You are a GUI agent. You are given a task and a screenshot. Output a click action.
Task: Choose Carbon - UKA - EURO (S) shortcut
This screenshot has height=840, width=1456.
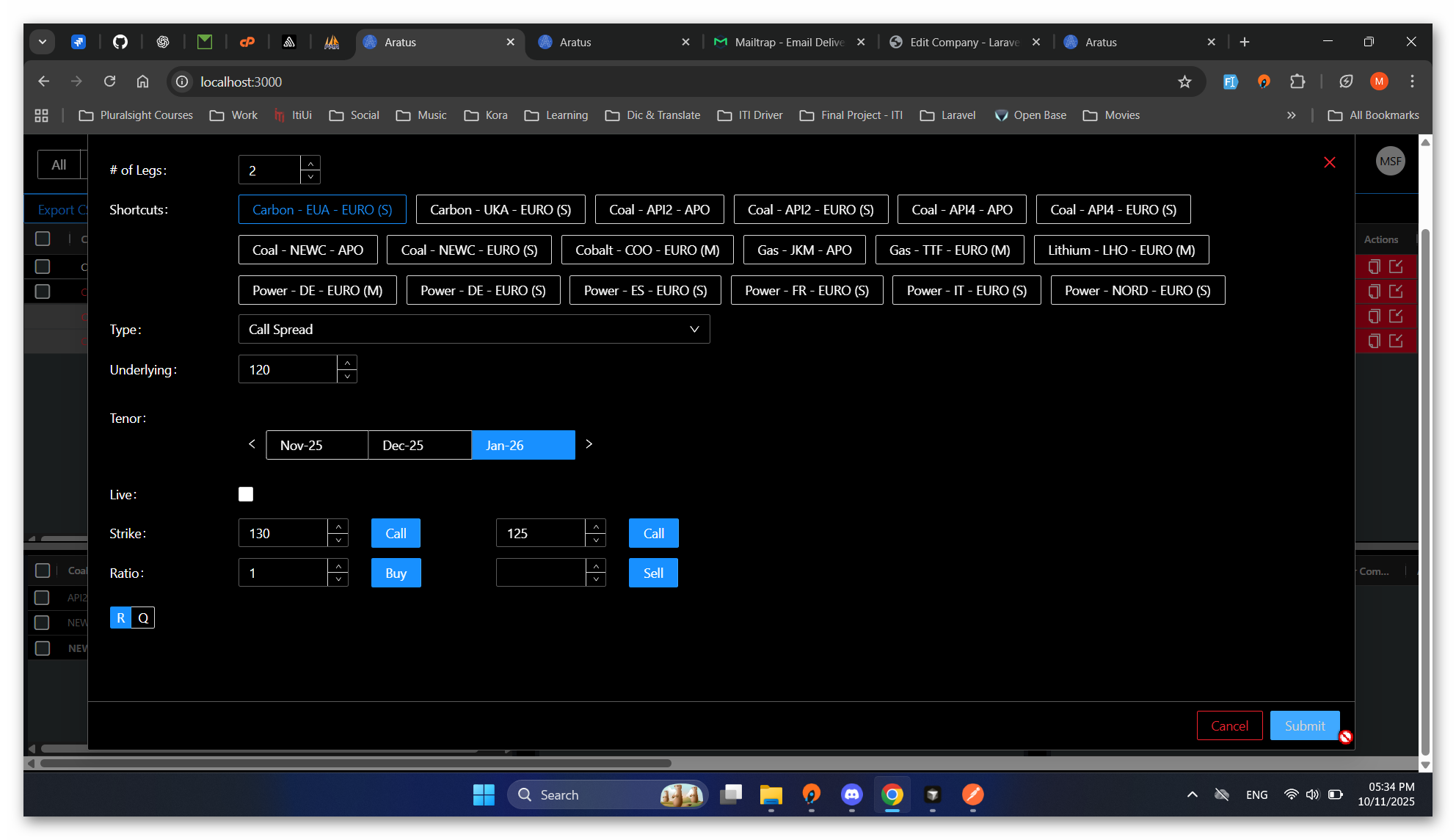(500, 209)
